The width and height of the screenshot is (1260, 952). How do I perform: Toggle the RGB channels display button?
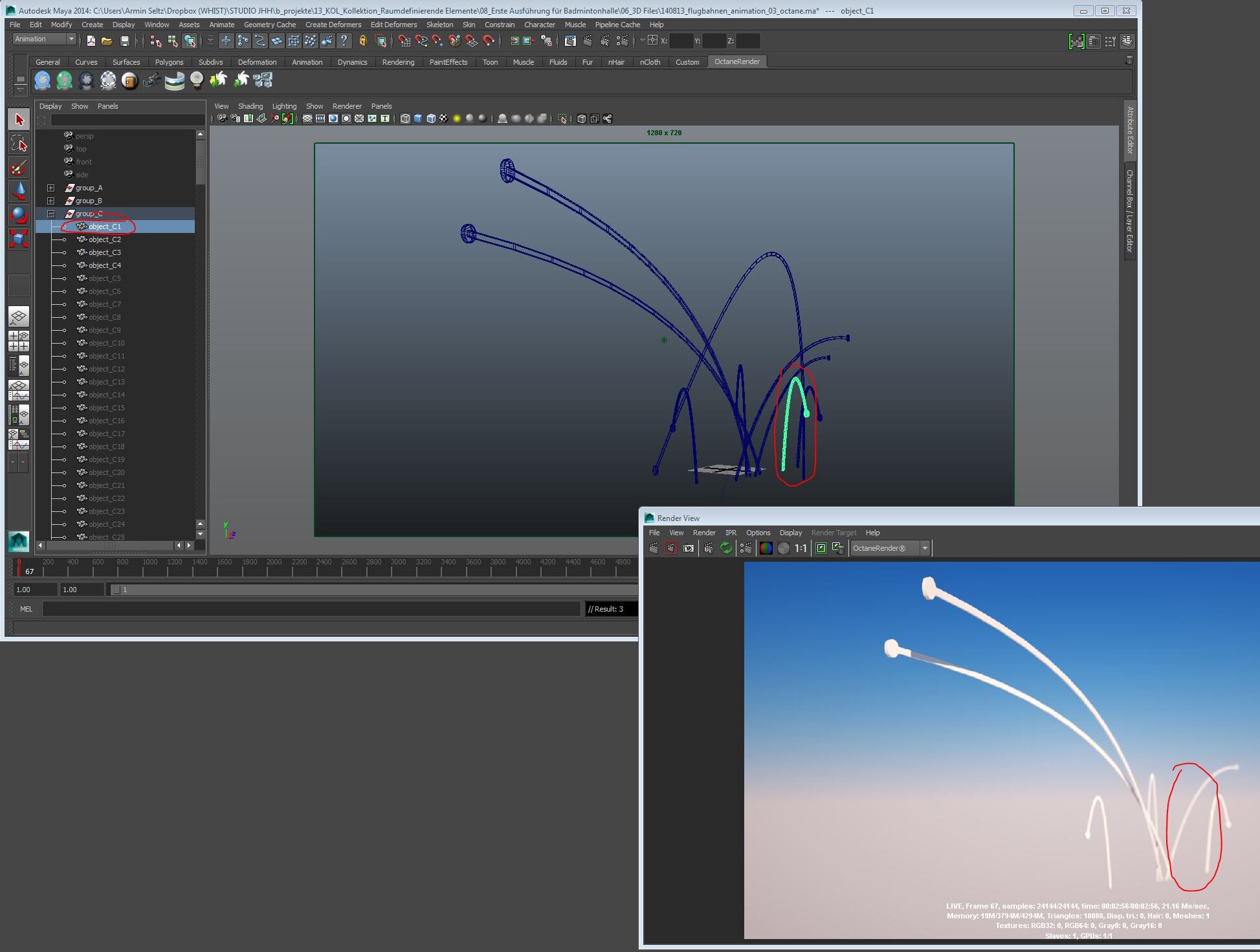[x=766, y=548]
